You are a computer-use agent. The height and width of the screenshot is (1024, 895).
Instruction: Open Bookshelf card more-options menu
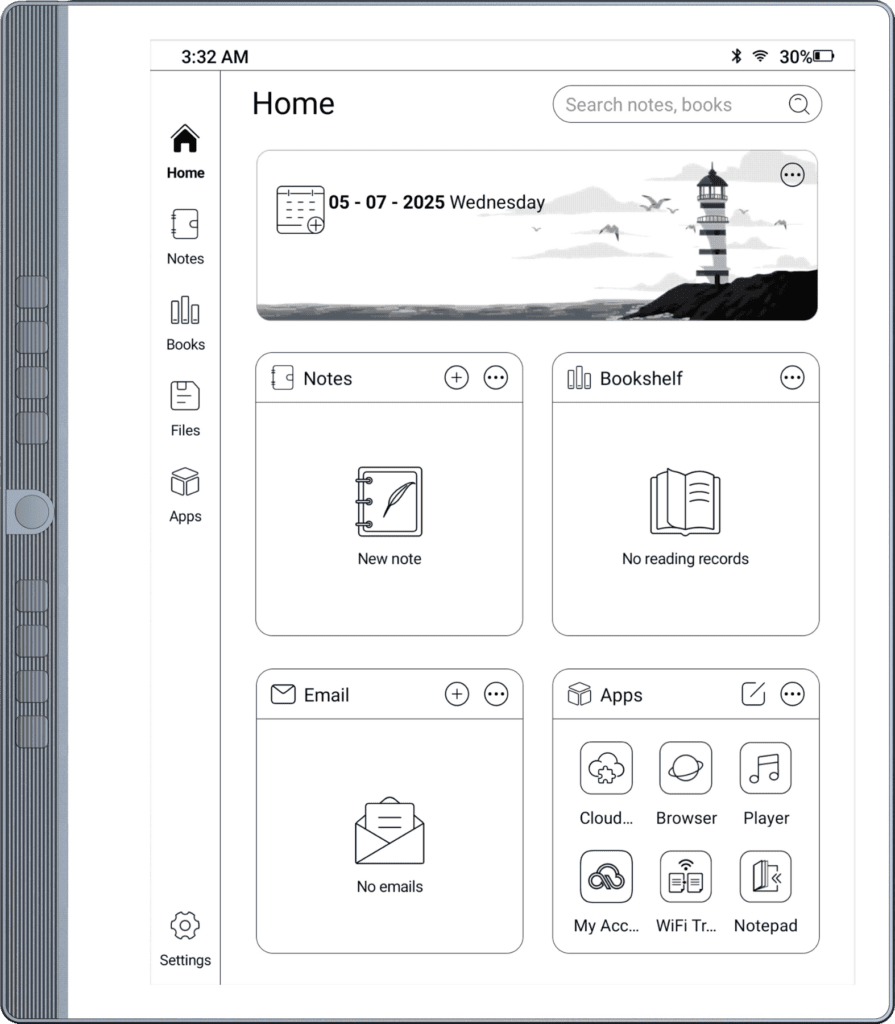(x=792, y=377)
